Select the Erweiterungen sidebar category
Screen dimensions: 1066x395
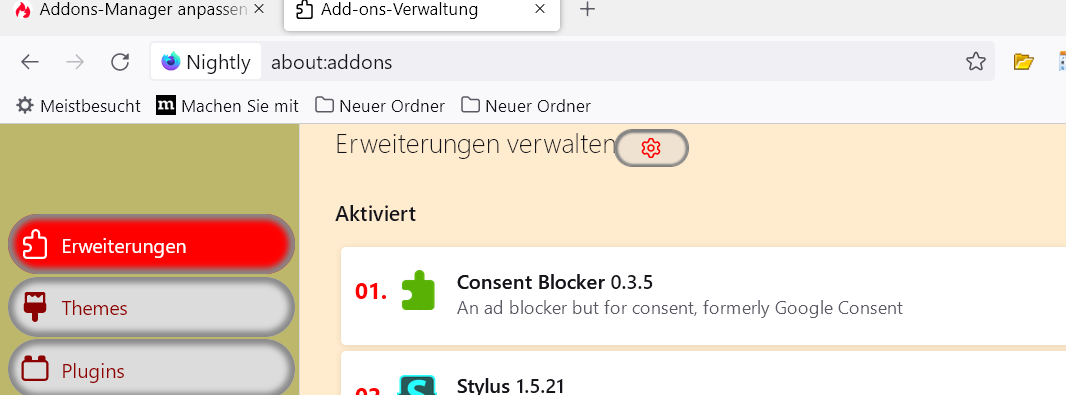pos(152,245)
